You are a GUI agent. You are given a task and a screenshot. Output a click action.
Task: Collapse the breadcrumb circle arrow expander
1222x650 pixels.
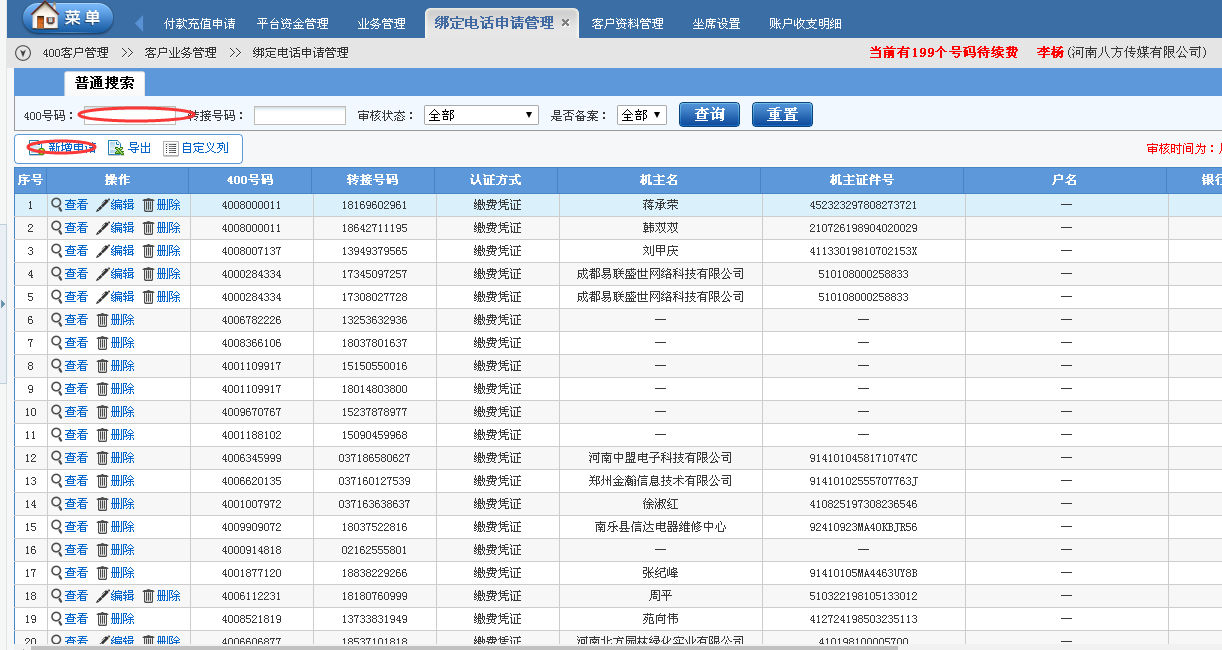pyautogui.click(x=24, y=53)
